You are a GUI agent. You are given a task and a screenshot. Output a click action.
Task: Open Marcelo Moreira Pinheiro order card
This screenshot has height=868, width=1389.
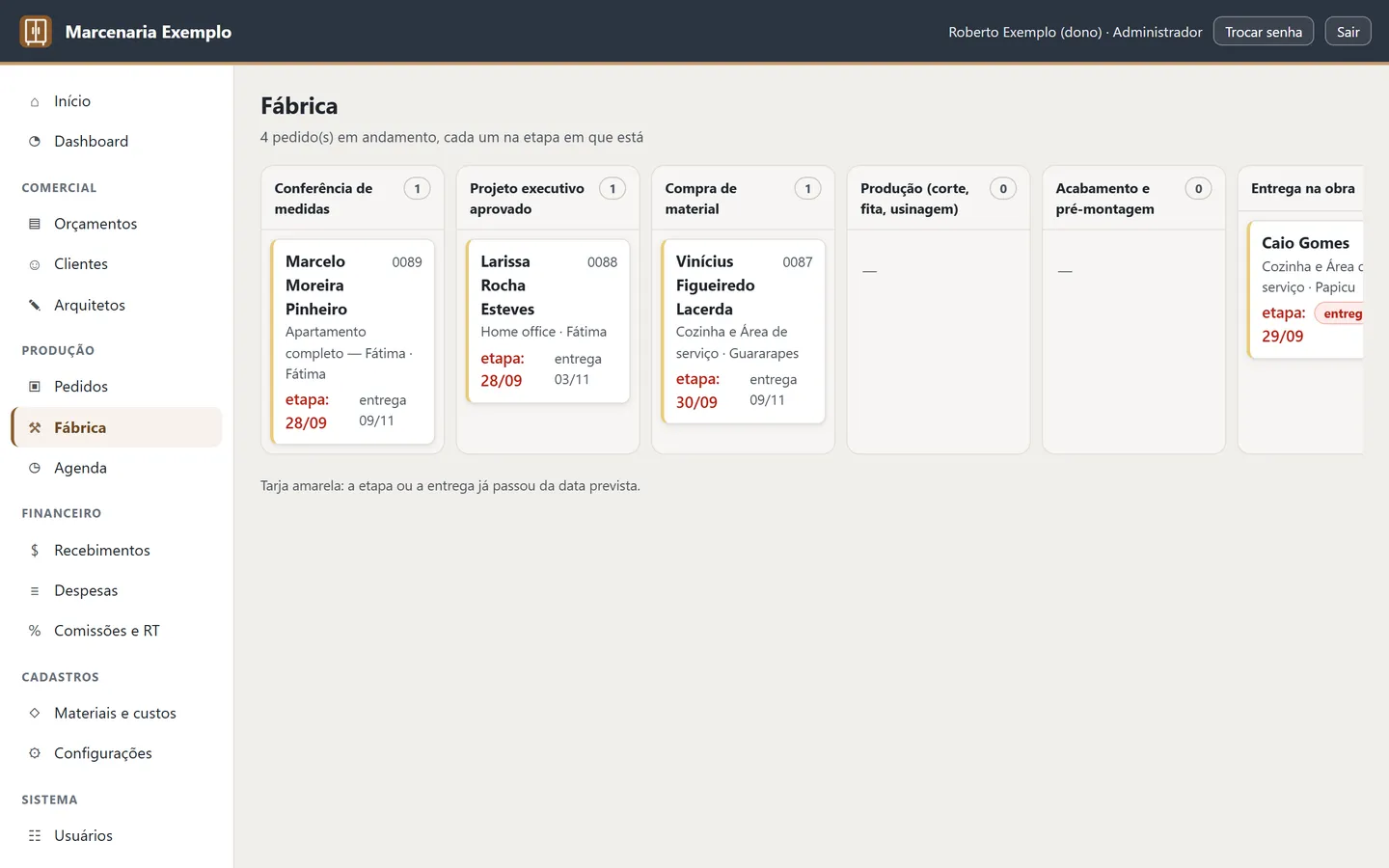pos(353,341)
